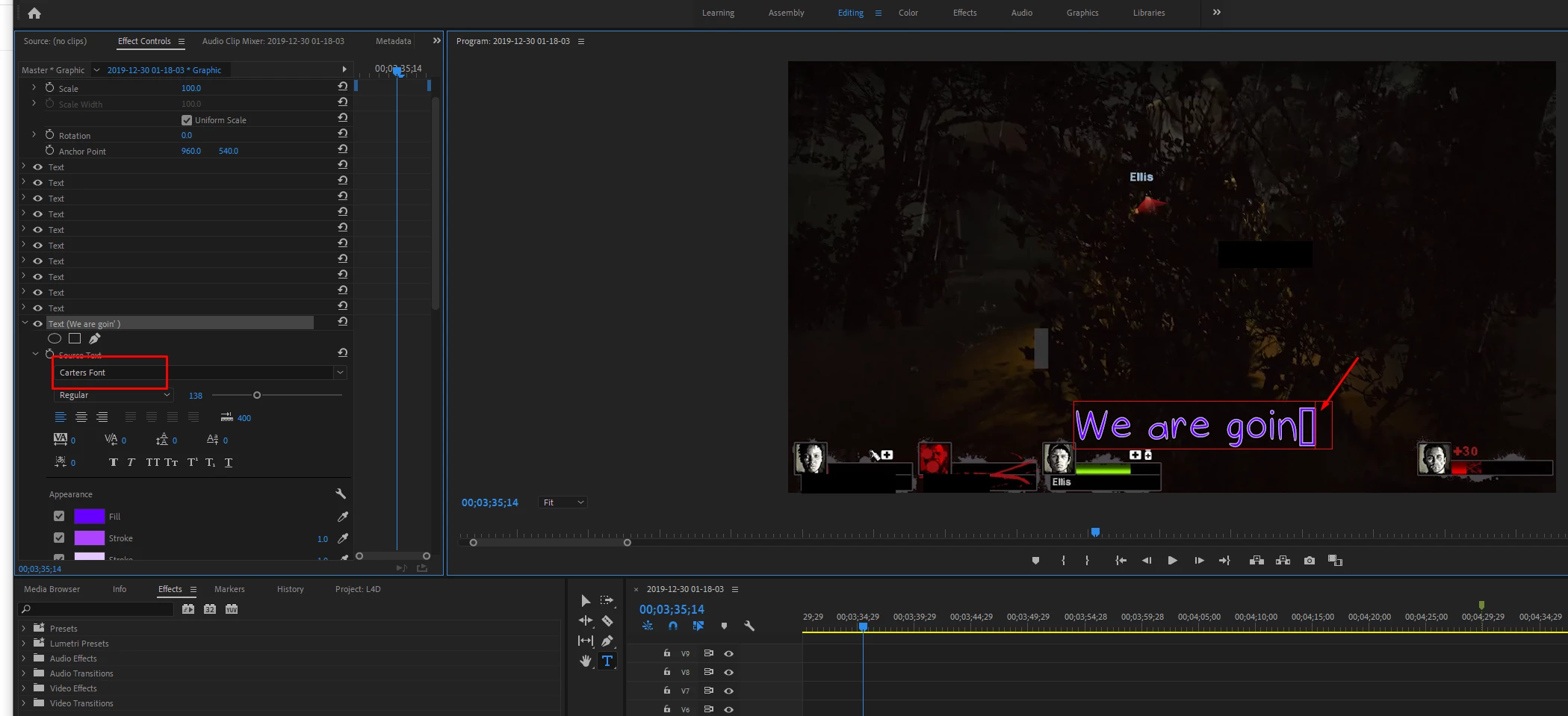Center align the text
The height and width of the screenshot is (716, 1568).
[x=81, y=417]
